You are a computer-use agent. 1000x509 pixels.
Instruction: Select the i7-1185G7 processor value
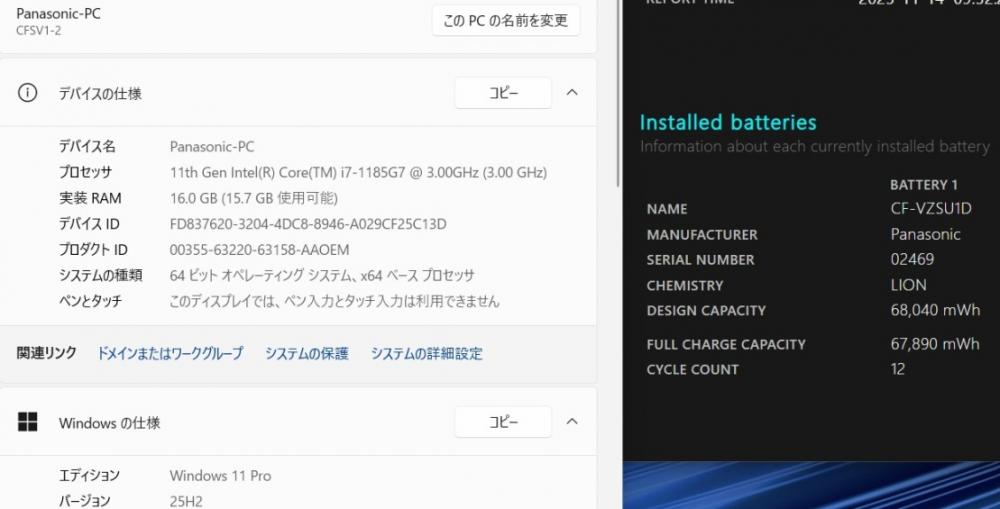[x=358, y=173]
